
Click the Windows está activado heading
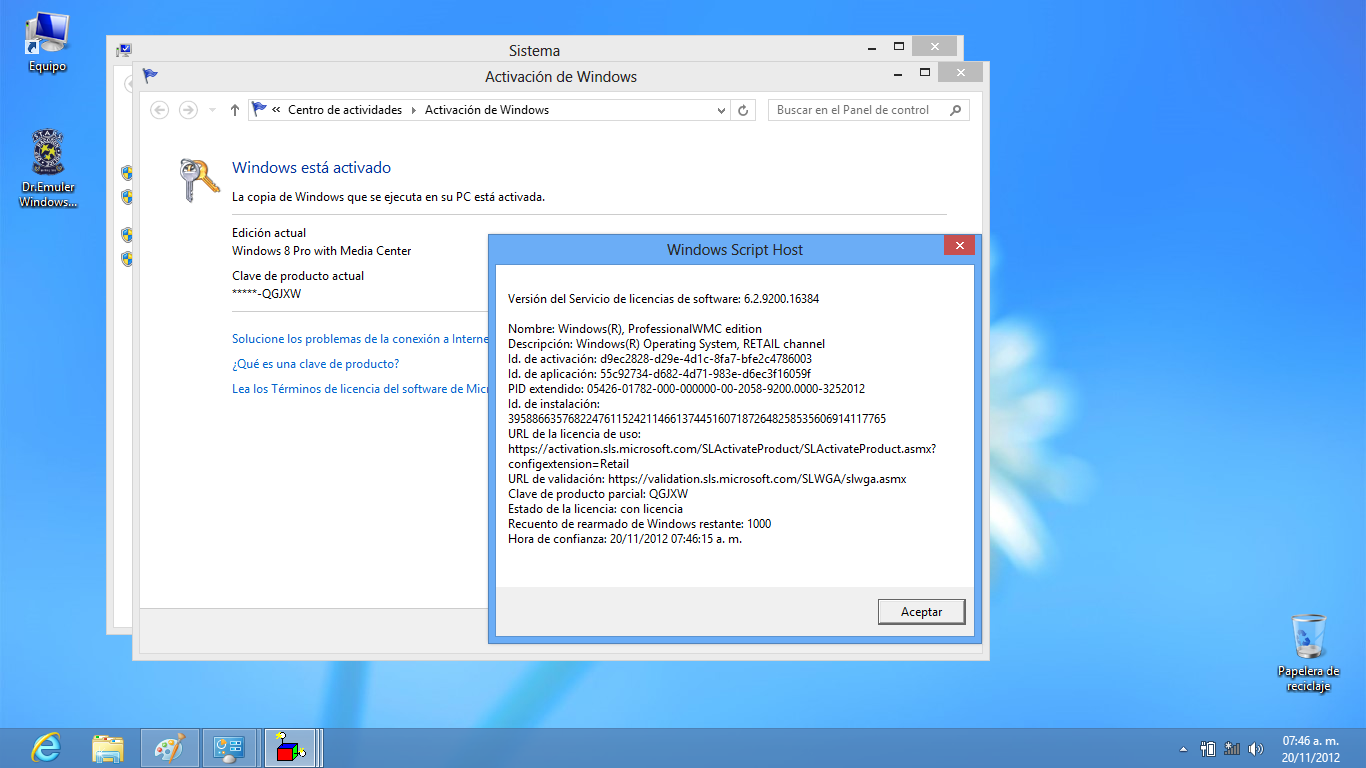pyautogui.click(x=311, y=168)
